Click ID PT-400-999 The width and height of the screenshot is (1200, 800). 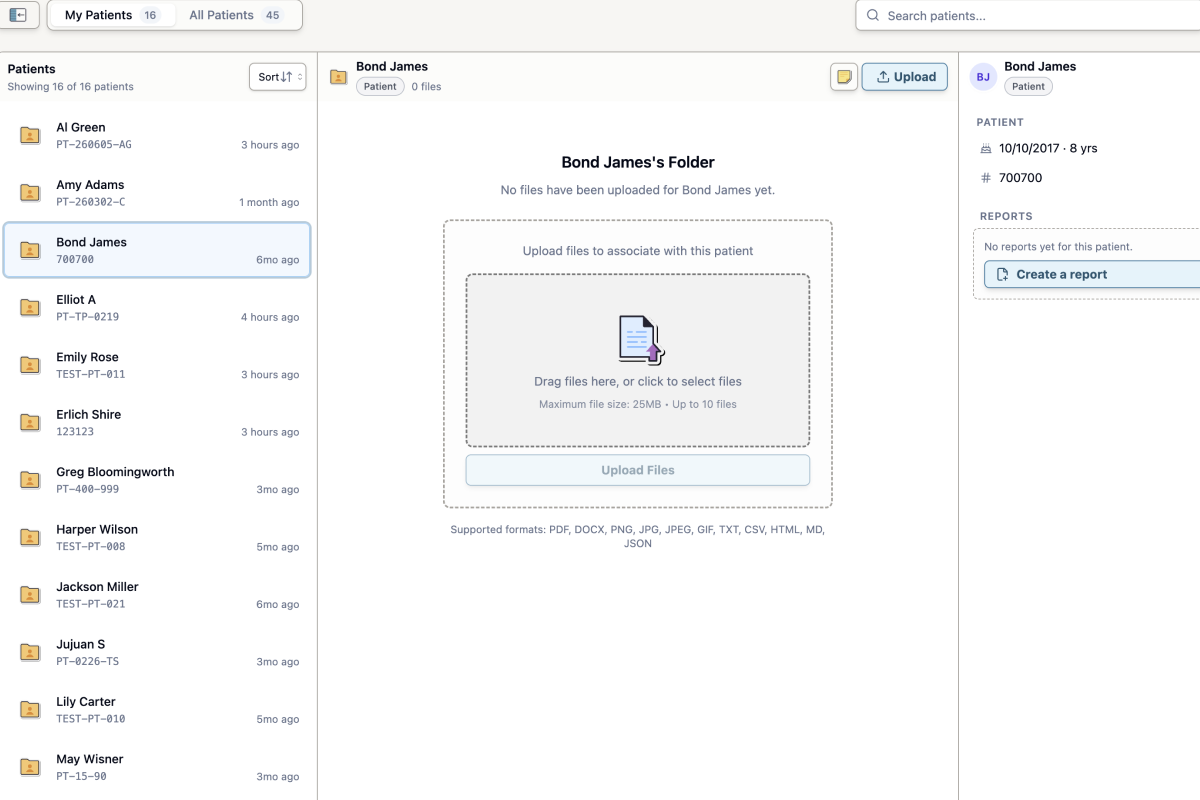88,490
